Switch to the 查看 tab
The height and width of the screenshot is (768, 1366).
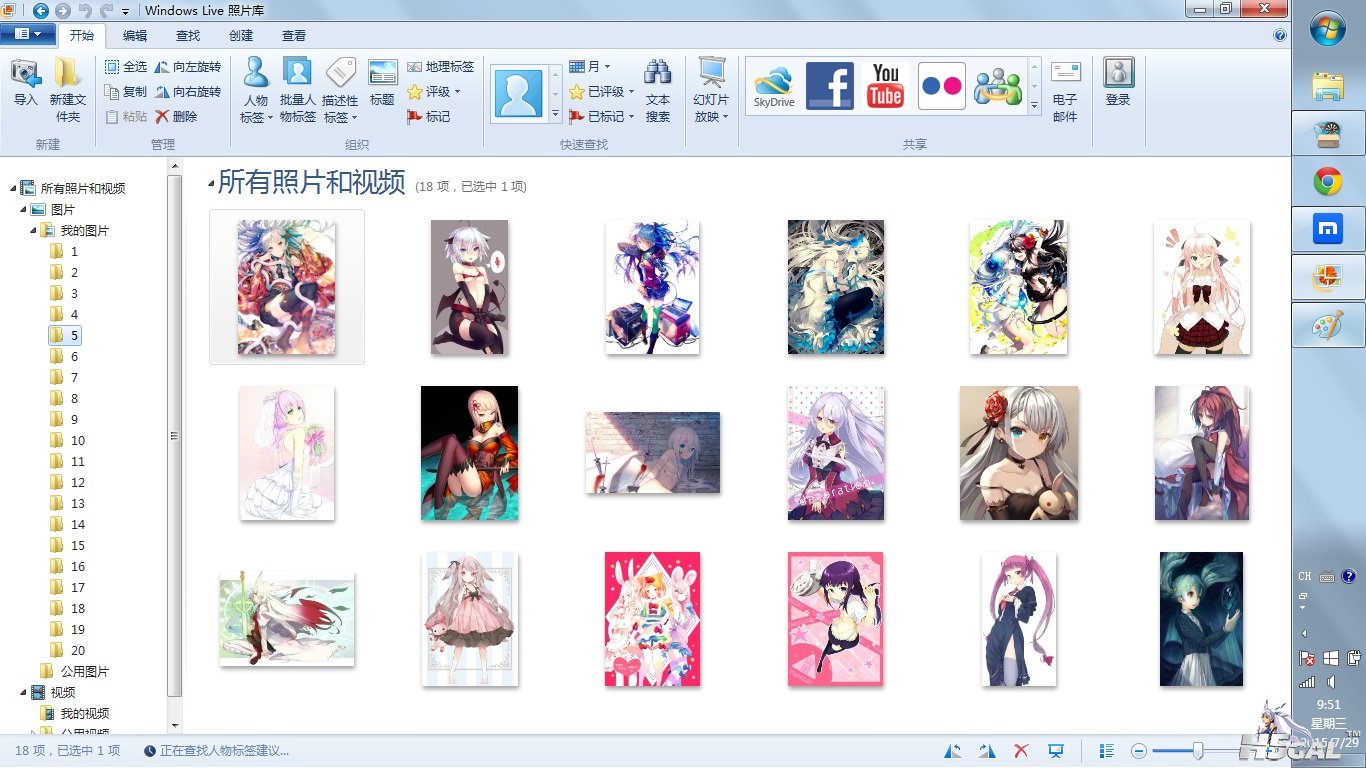[294, 36]
